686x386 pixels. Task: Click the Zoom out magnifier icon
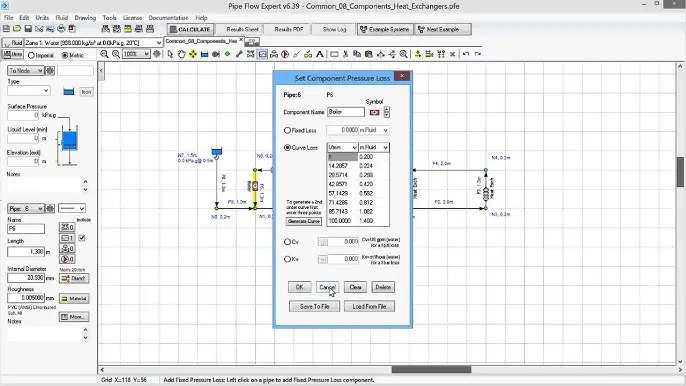104,54
